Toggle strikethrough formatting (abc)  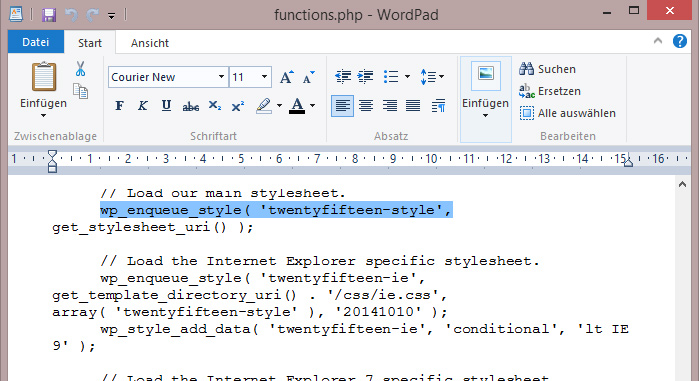pyautogui.click(x=190, y=106)
